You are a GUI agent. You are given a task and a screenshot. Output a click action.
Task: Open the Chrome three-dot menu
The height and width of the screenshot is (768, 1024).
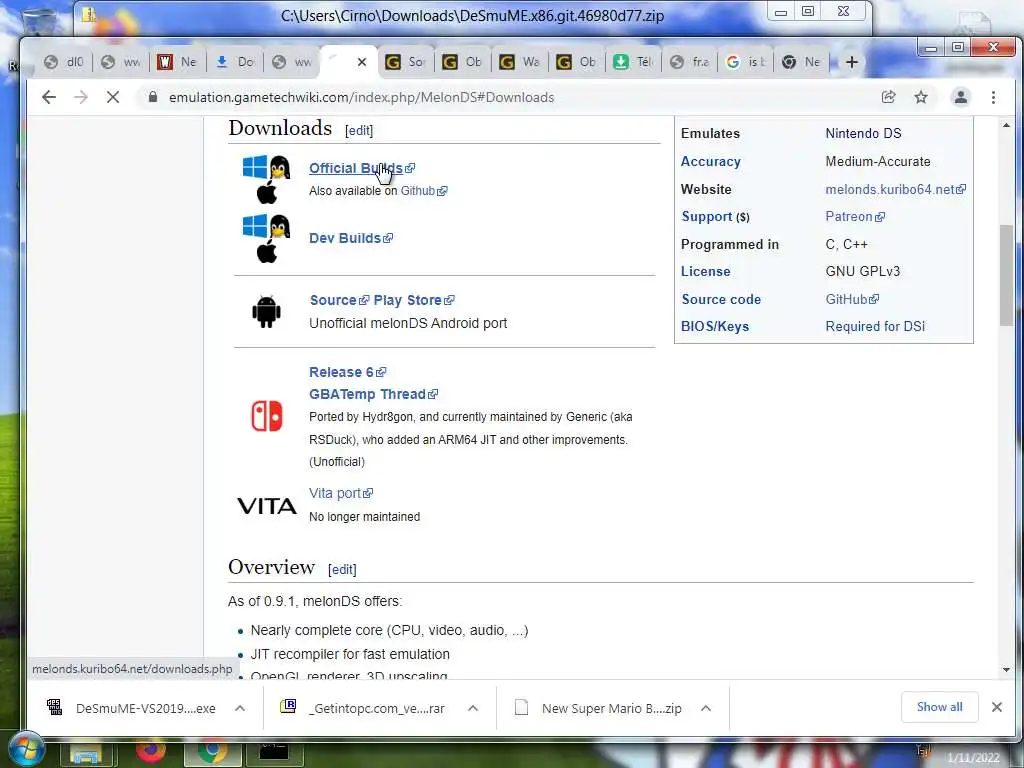click(x=993, y=97)
